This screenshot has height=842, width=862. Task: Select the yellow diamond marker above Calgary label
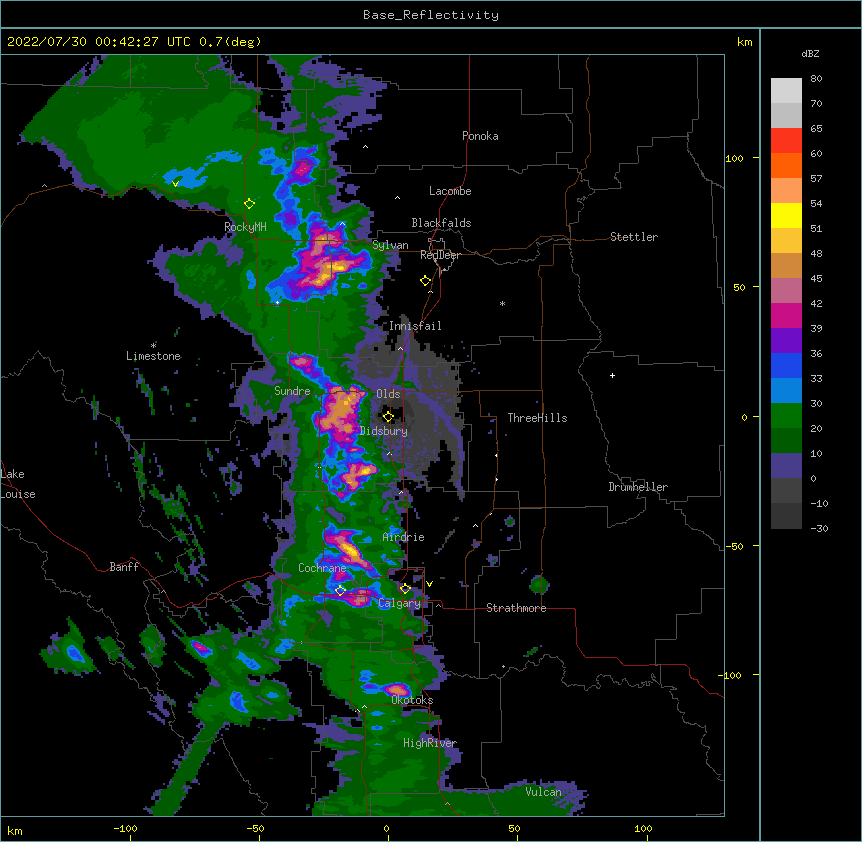405,589
